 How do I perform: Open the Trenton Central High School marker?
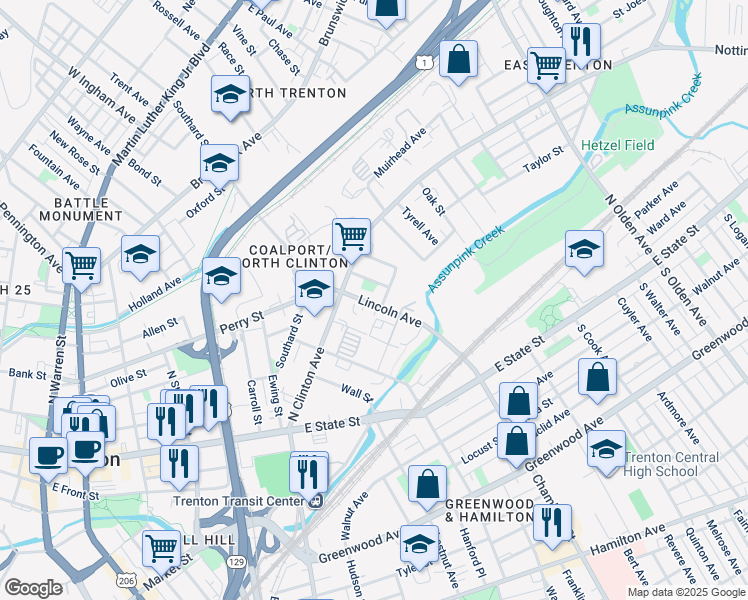(606, 449)
